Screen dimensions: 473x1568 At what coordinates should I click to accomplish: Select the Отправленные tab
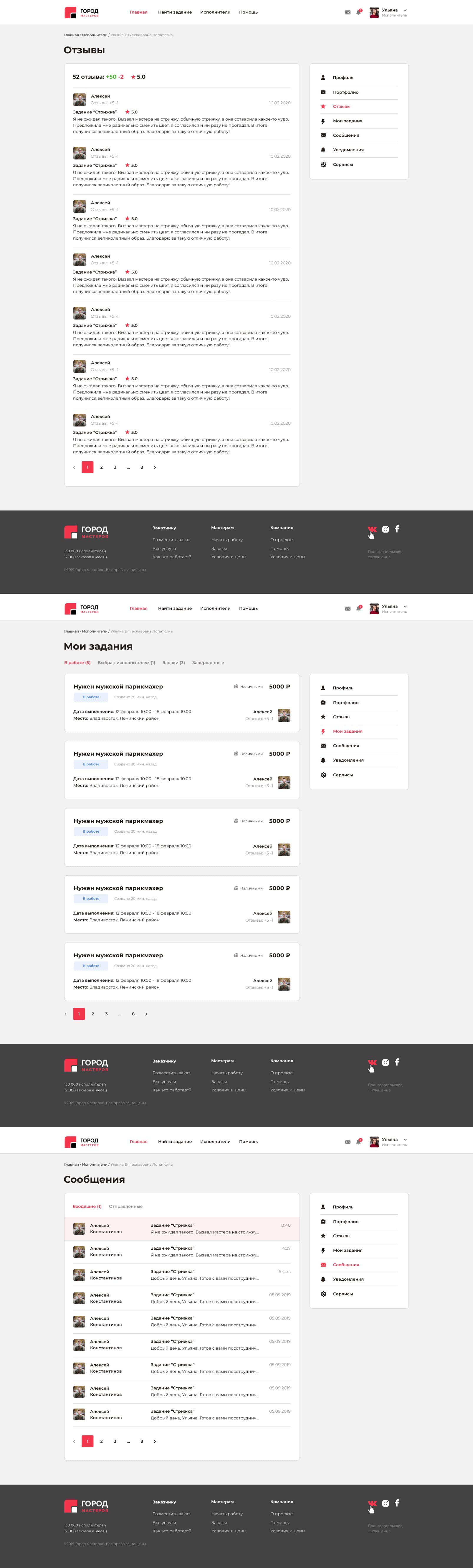[x=126, y=1206]
